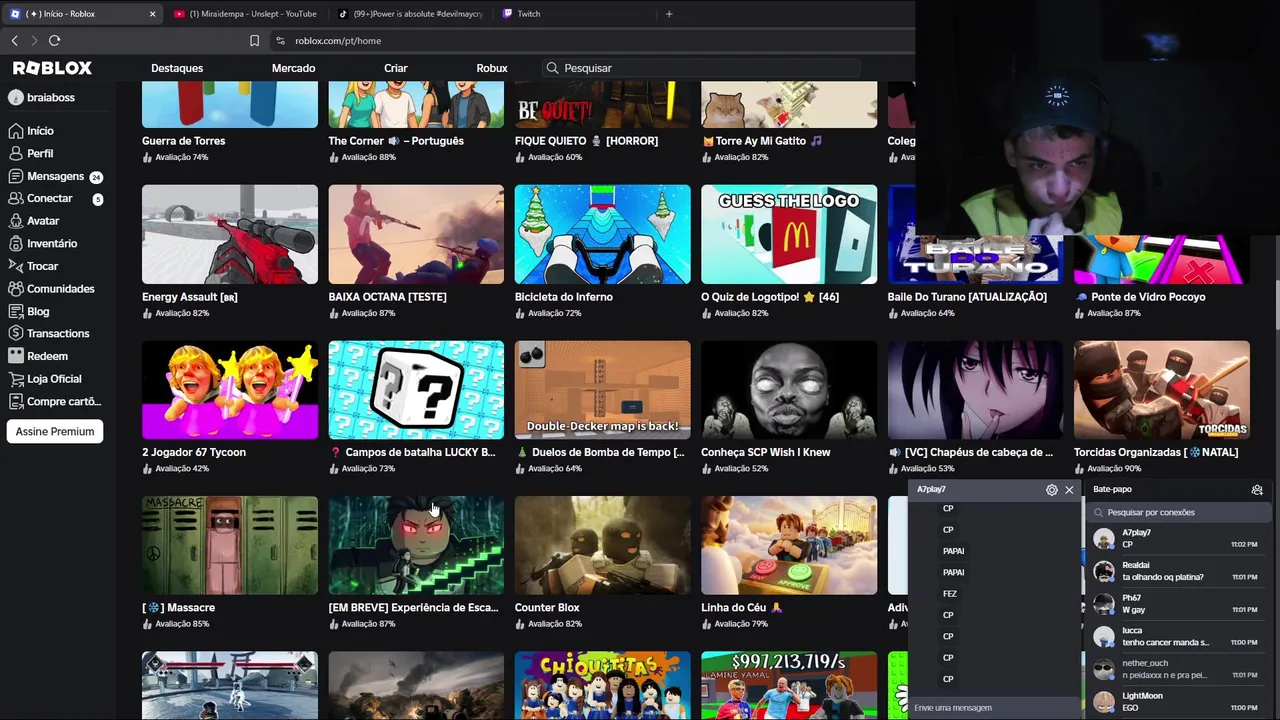Open site settings icon beside the URL
This screenshot has width=1280, height=720.
(280, 41)
